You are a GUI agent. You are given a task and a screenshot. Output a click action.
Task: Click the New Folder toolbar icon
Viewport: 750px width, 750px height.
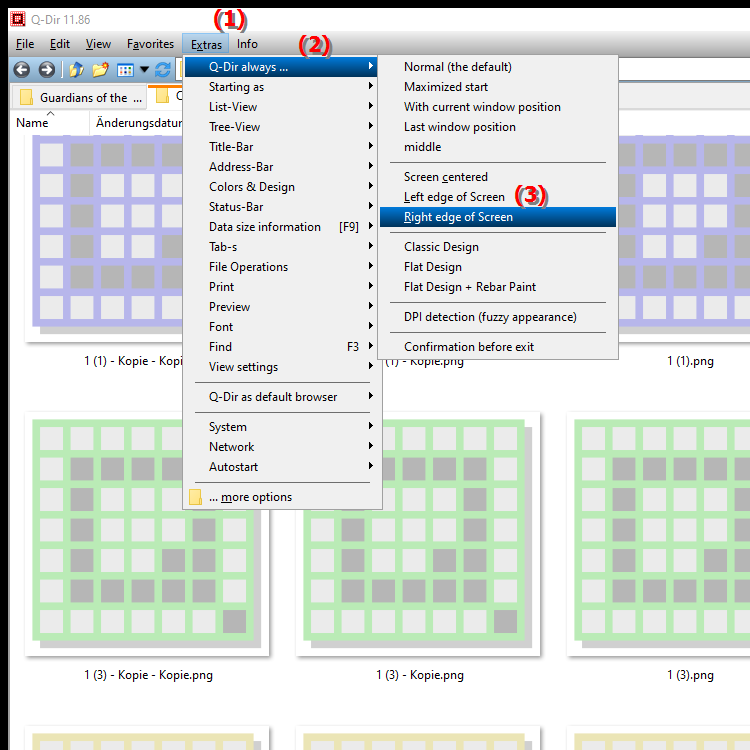100,70
